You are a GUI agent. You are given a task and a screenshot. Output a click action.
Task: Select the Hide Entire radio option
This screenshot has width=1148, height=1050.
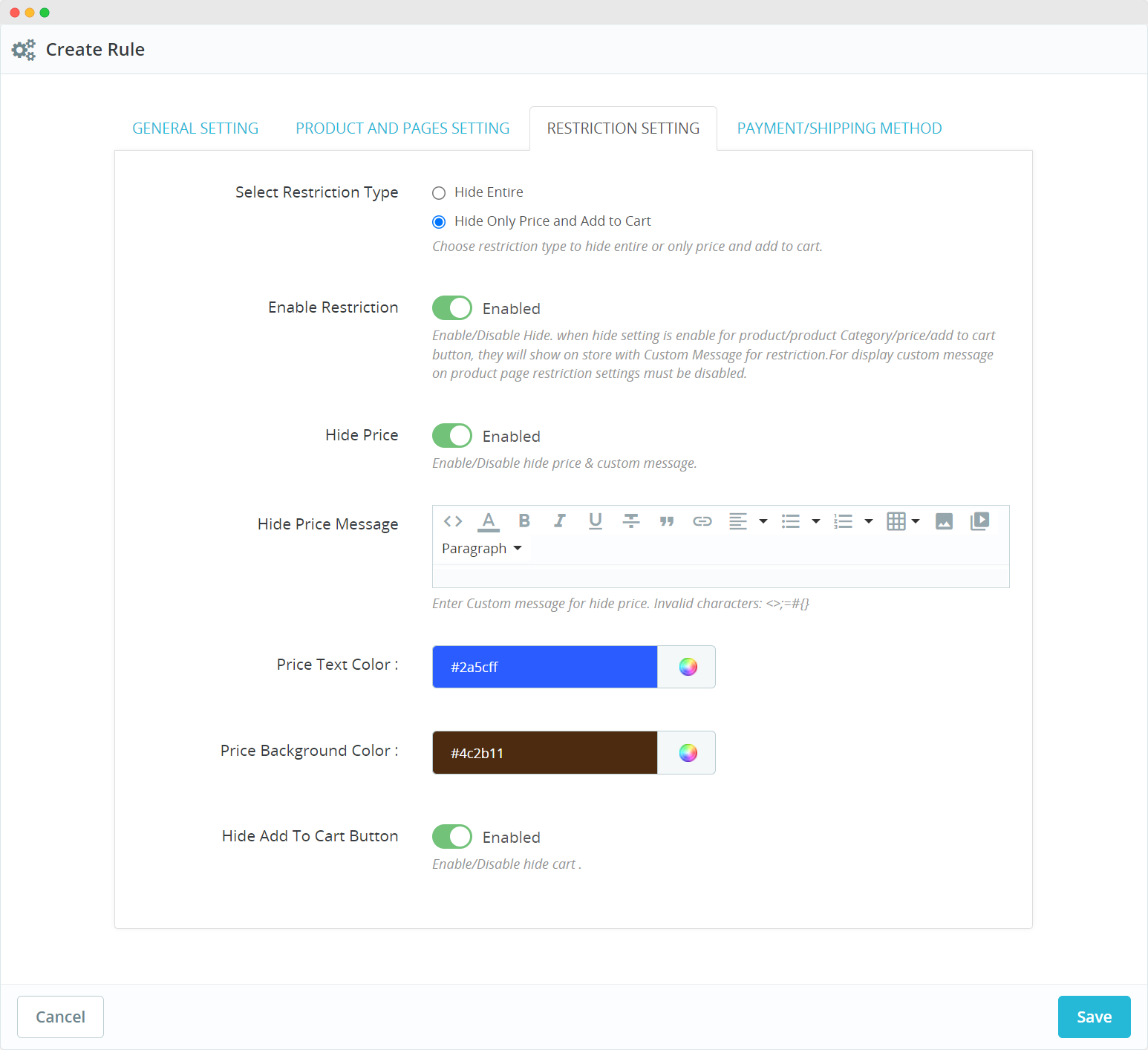[x=439, y=193]
